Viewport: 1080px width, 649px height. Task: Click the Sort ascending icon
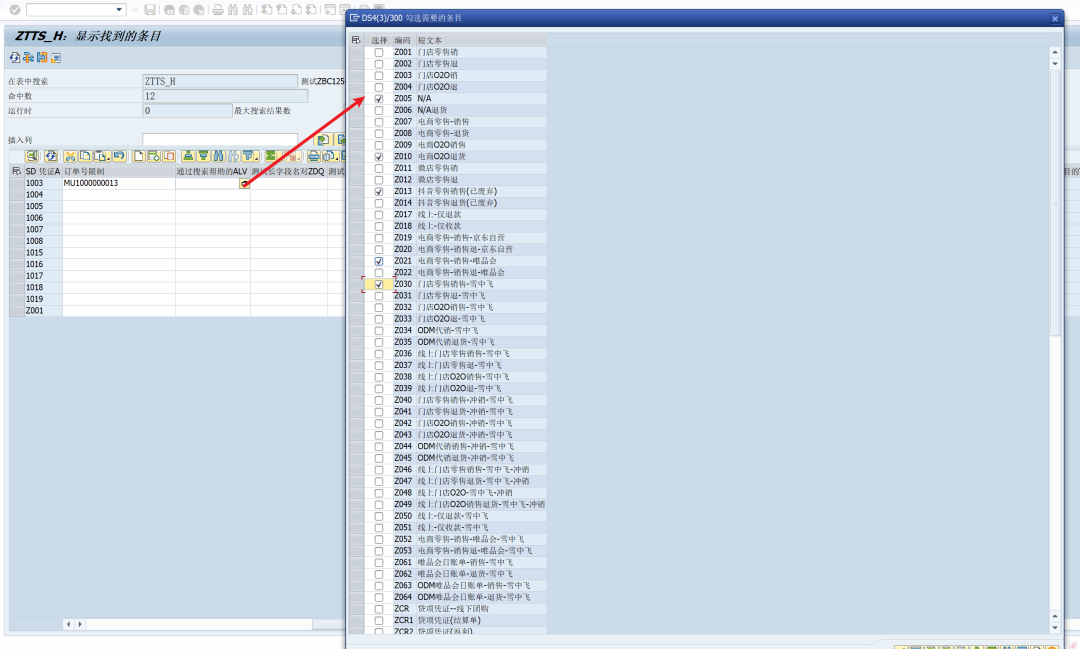(188, 156)
